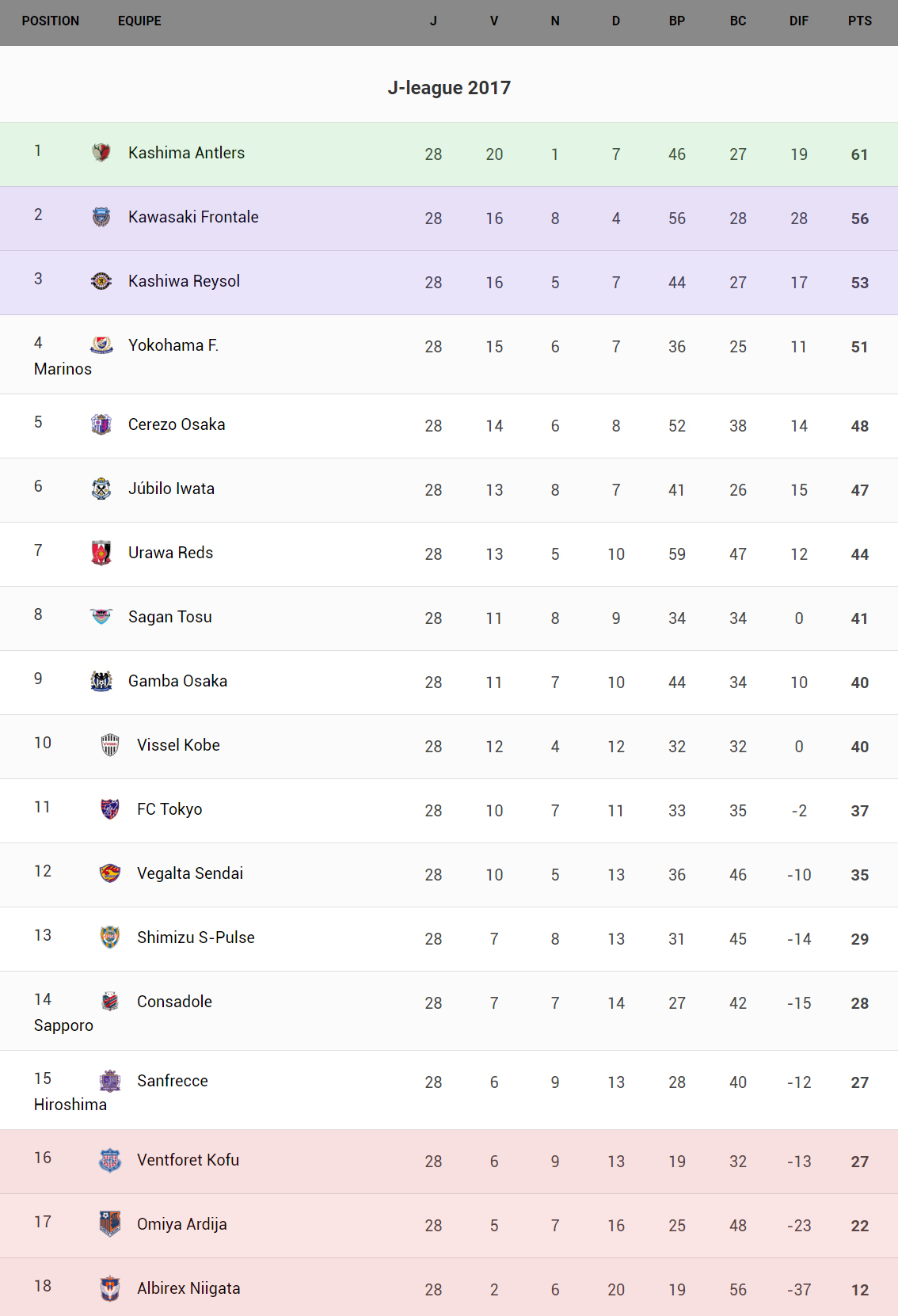Click Omiya Ardija's 22 points value
The width and height of the screenshot is (898, 1316).
pyautogui.click(x=859, y=1226)
